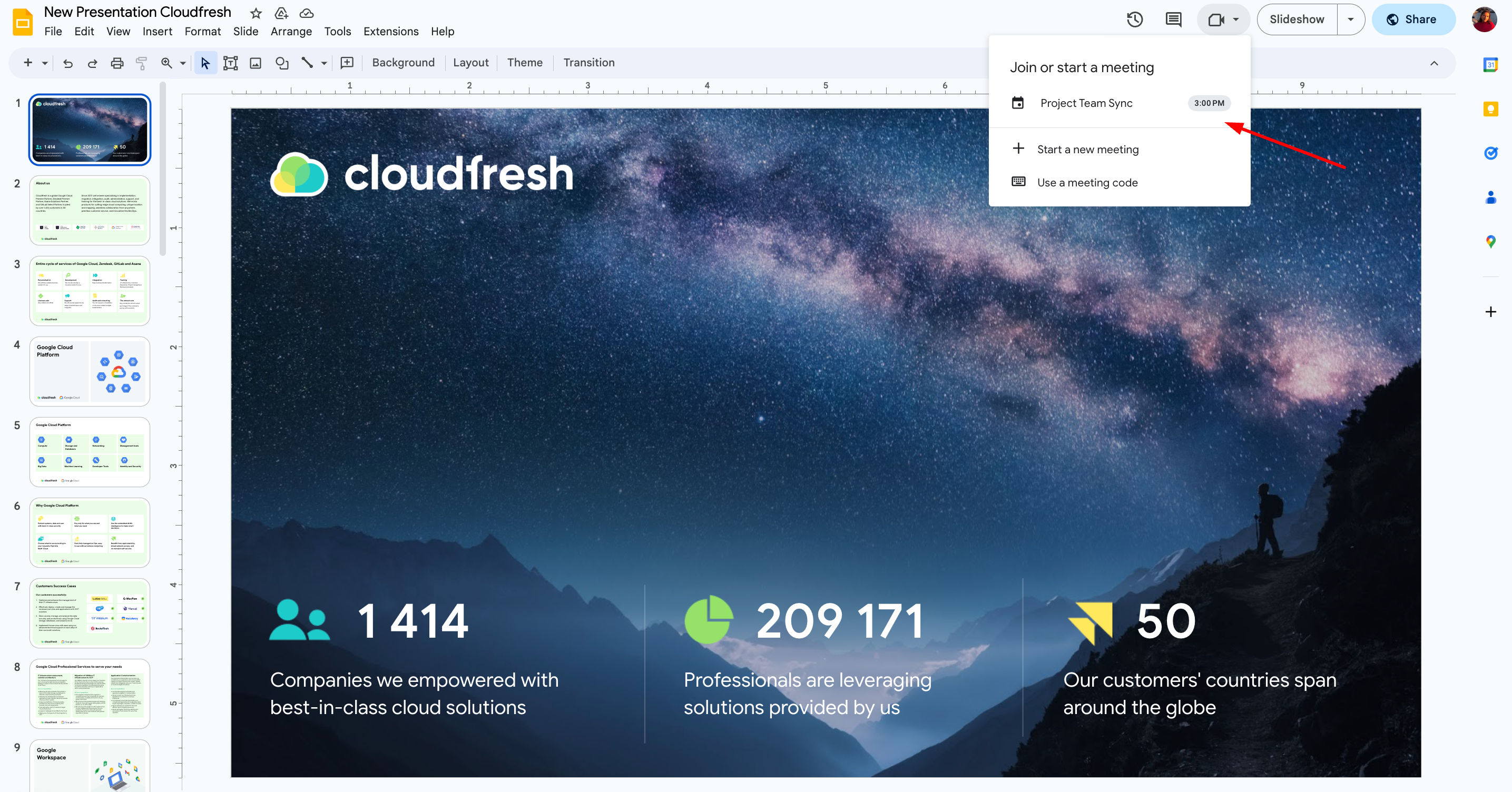Click the 209 171 number on slide

click(839, 621)
